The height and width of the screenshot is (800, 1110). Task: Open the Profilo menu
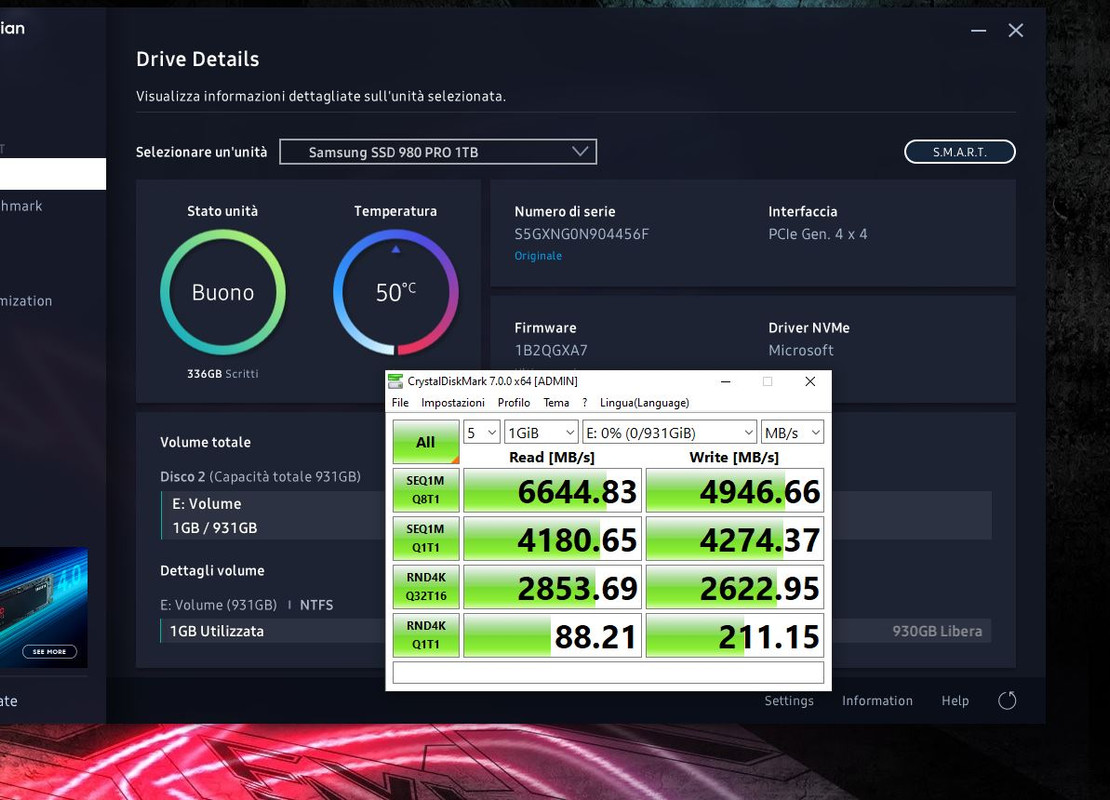click(514, 403)
